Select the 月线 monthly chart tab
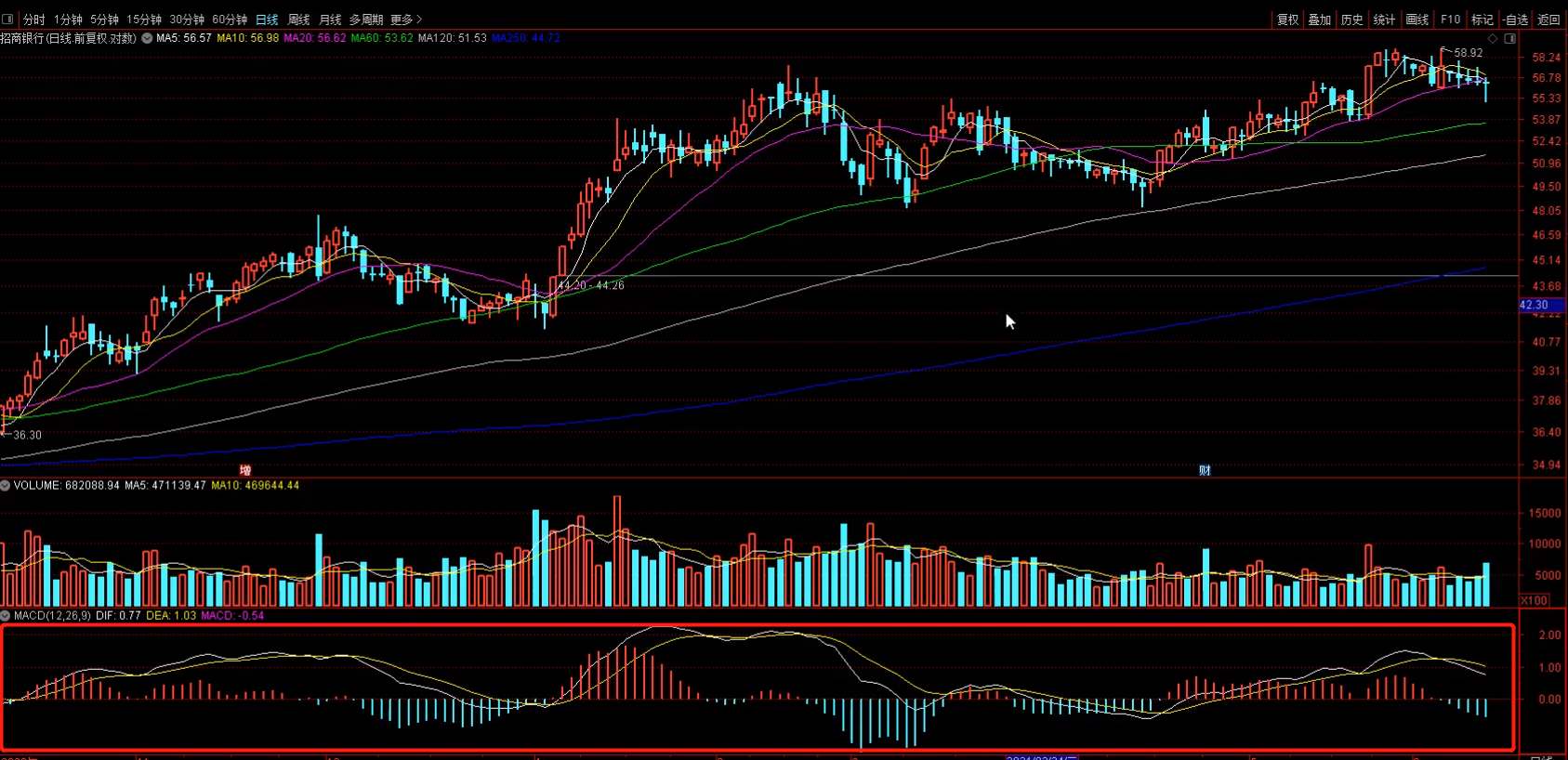 (x=330, y=20)
